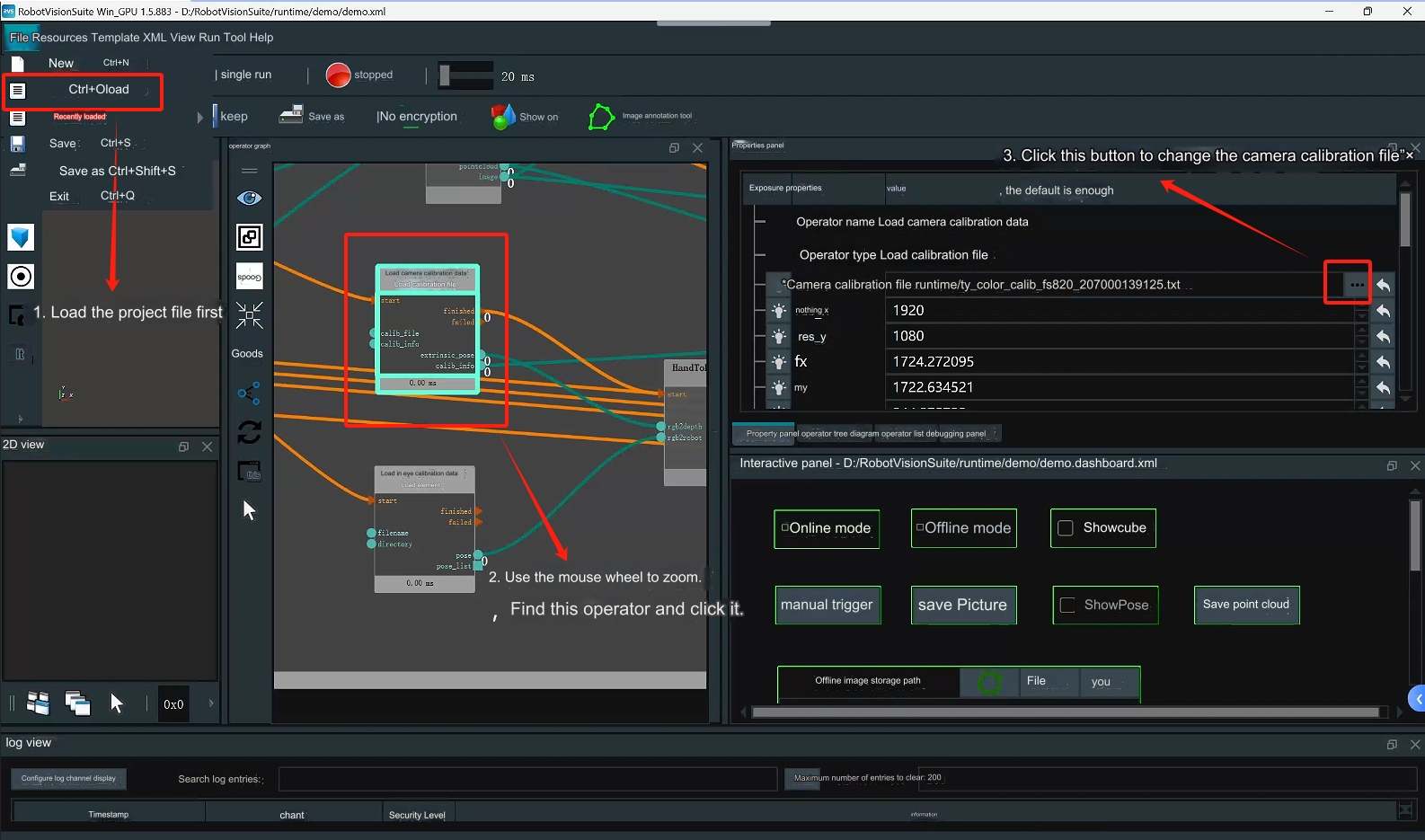This screenshot has height=840, width=1425.
Task: Enable Offline mode checkbox
Action: click(x=920, y=527)
